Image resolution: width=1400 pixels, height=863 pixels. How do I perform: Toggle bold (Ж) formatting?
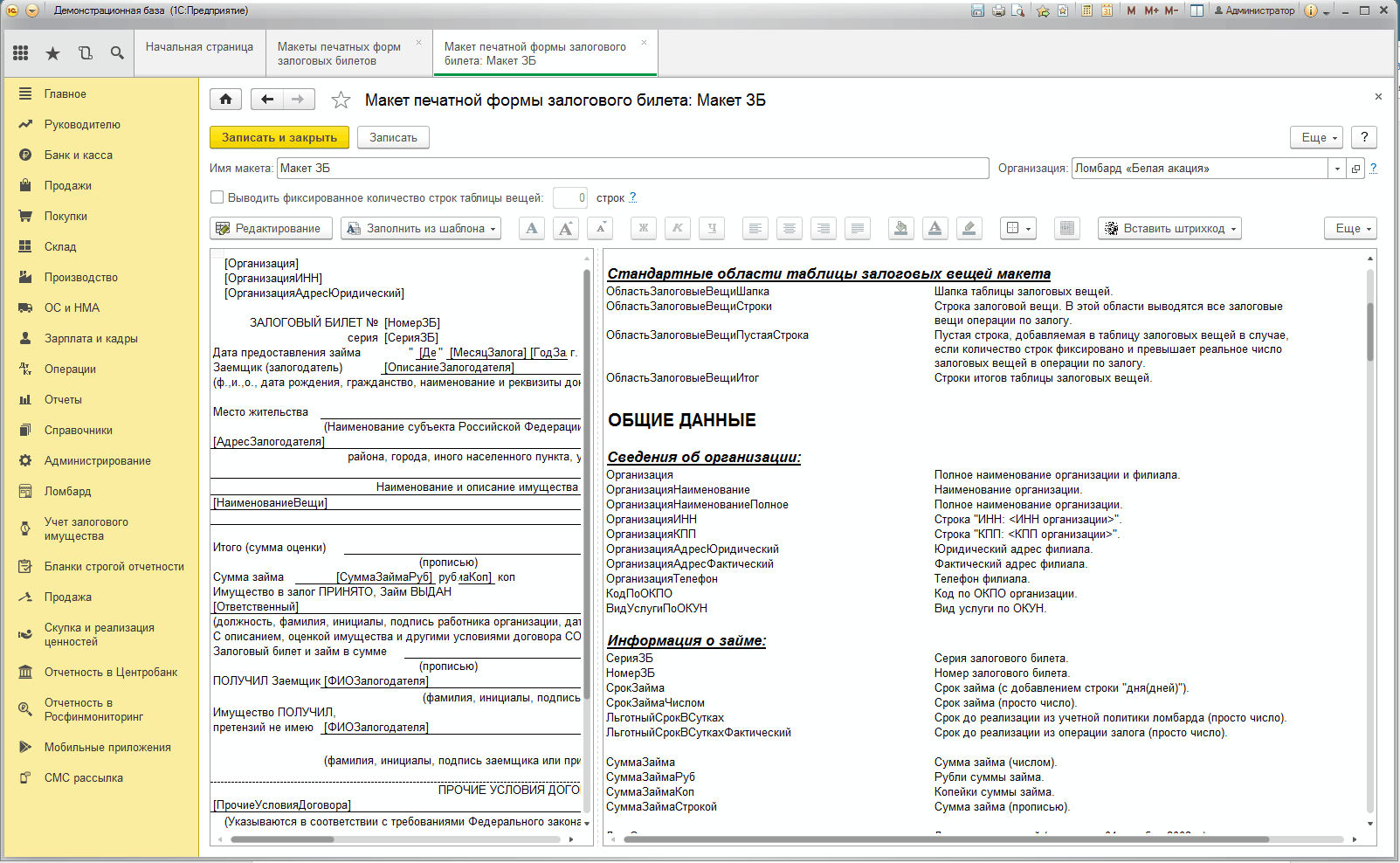pyautogui.click(x=644, y=228)
